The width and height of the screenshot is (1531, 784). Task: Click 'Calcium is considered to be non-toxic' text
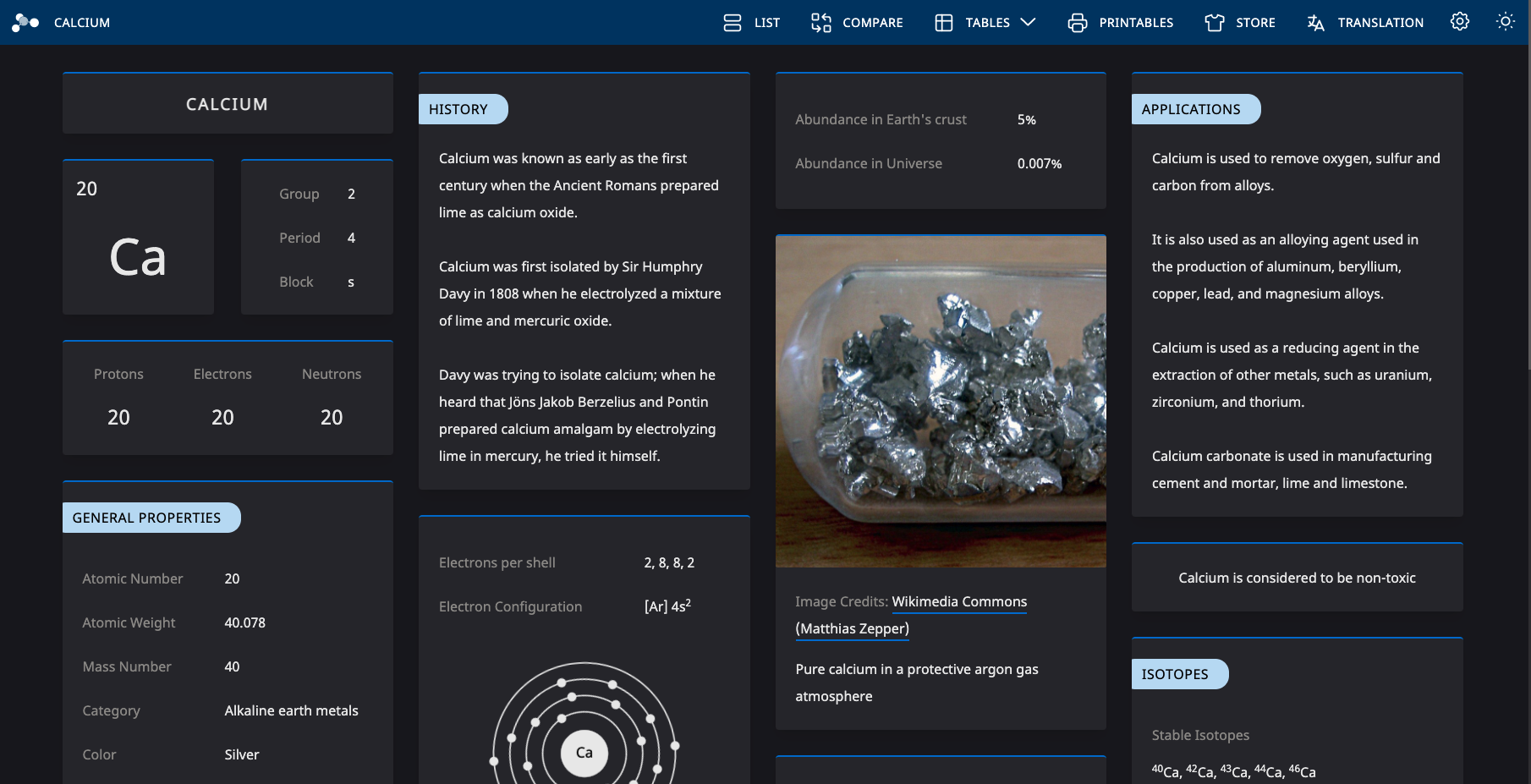(1297, 578)
